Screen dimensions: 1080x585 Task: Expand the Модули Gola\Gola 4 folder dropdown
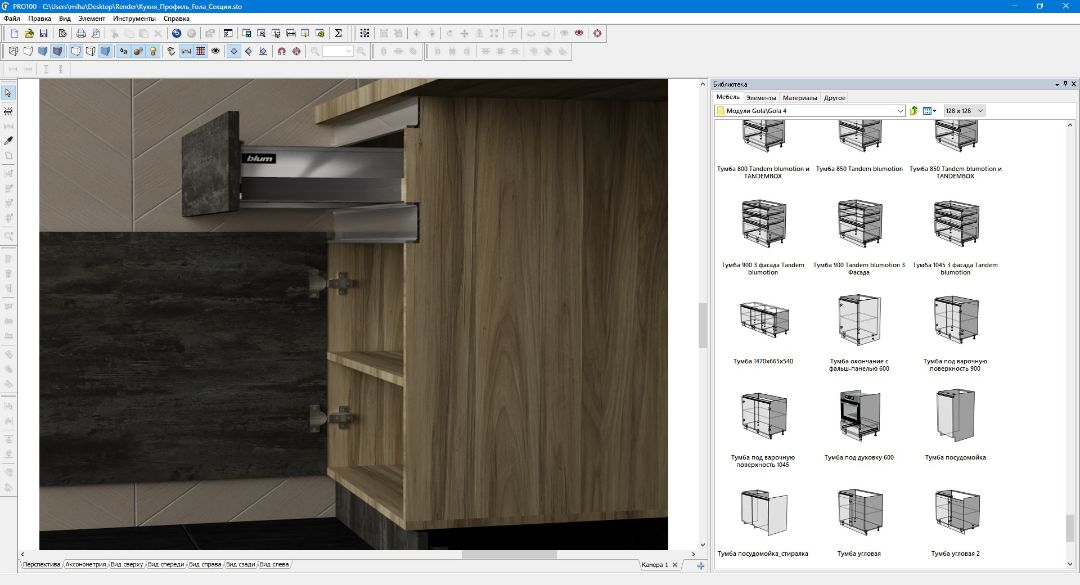900,111
